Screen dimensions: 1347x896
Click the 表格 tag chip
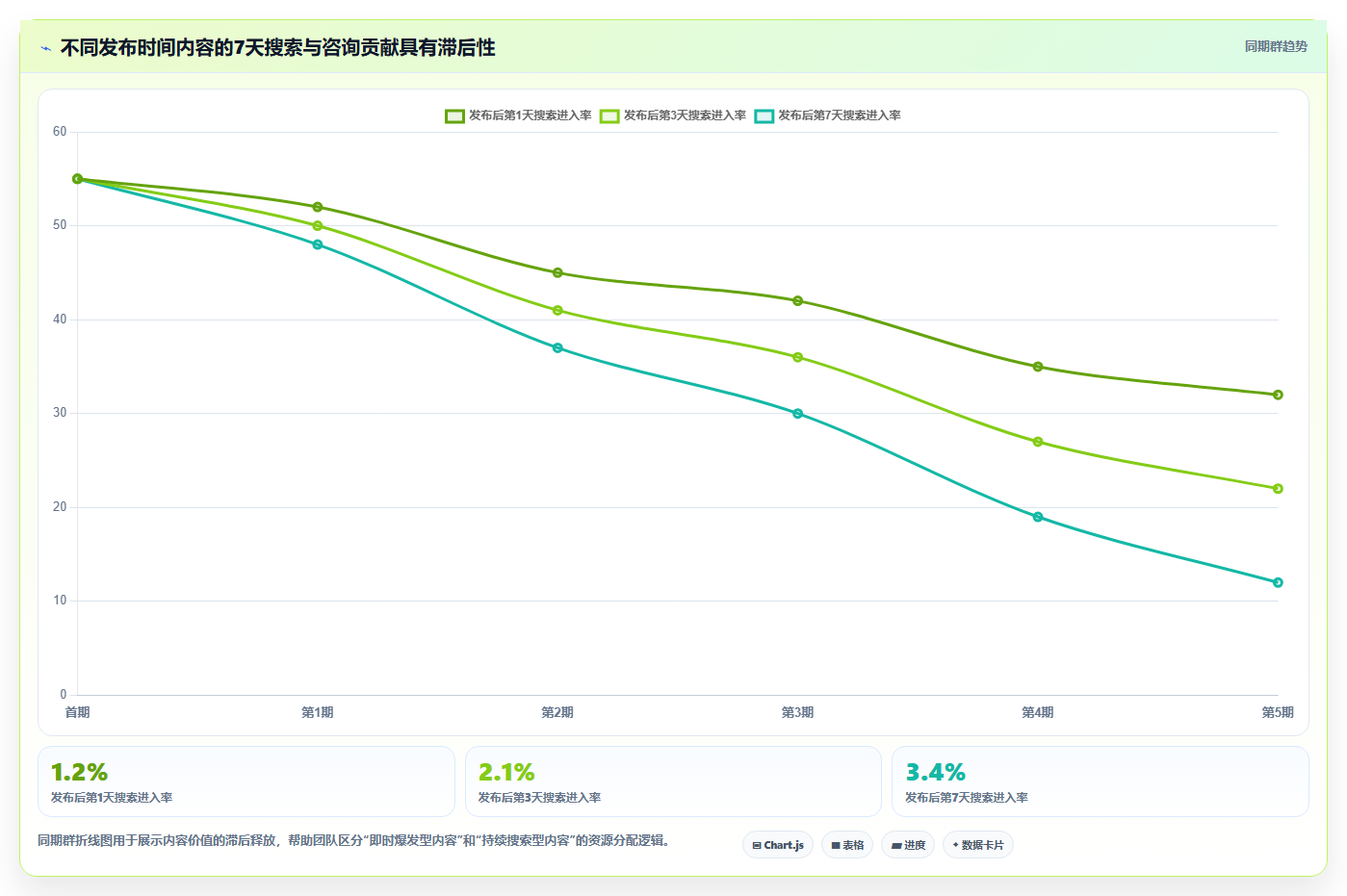coord(847,845)
